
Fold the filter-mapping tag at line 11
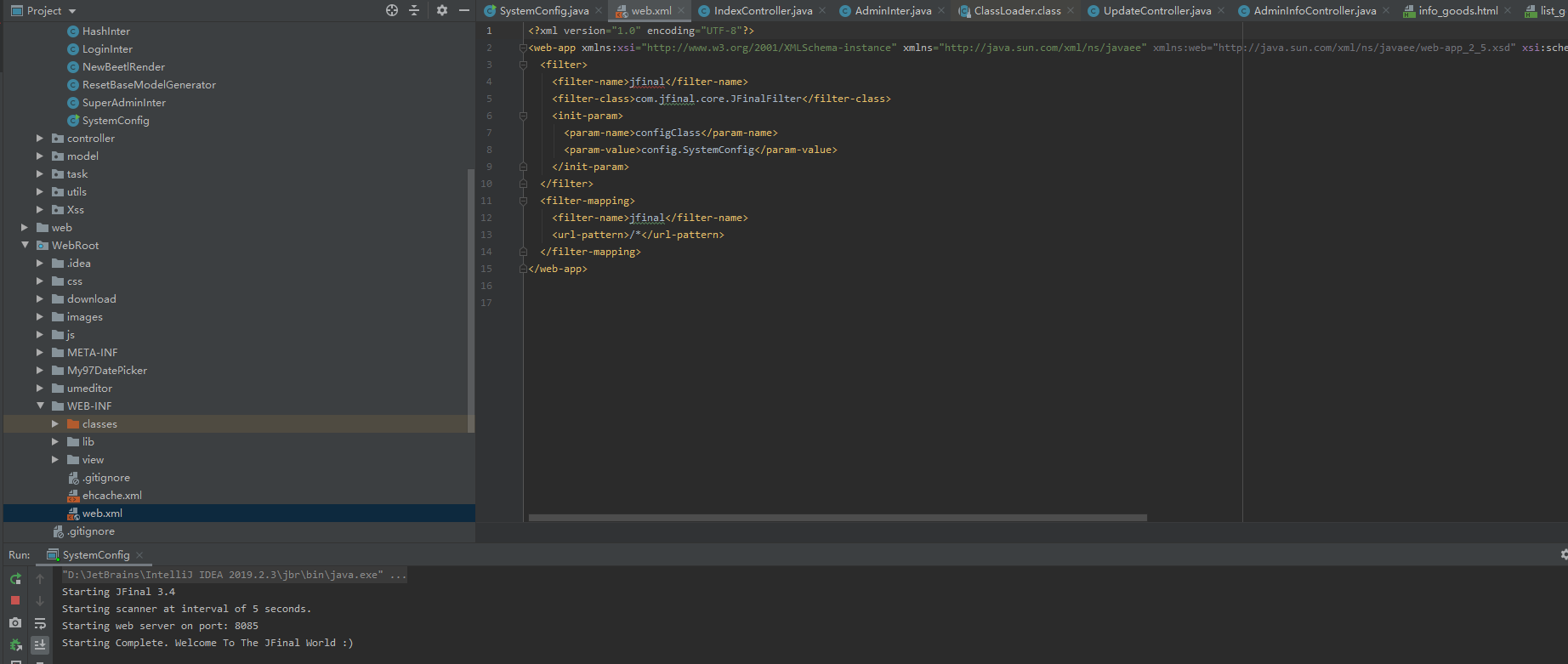(x=523, y=201)
